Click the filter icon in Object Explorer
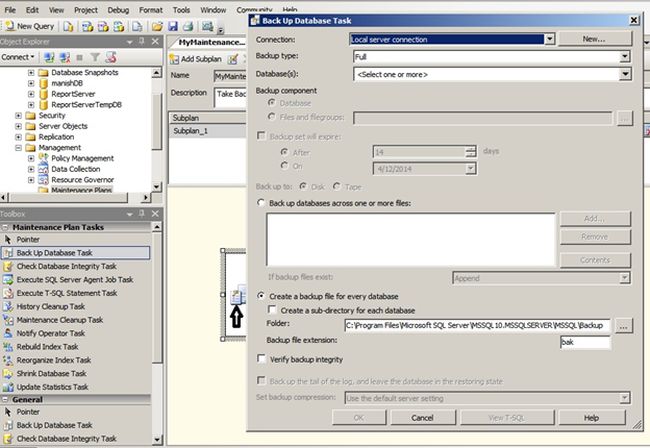Screen dimensions: 650x448 click(x=95, y=57)
